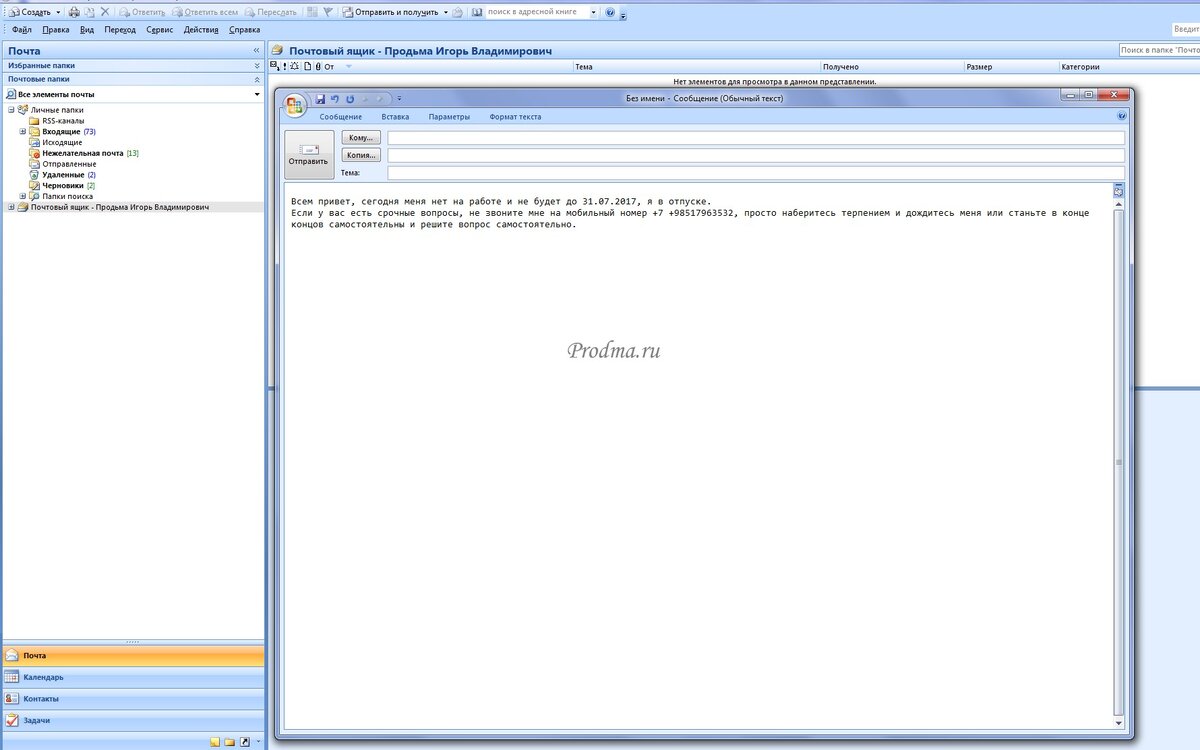Click the Кому recipient input field
Screen dimensions: 1200x750
(756, 138)
